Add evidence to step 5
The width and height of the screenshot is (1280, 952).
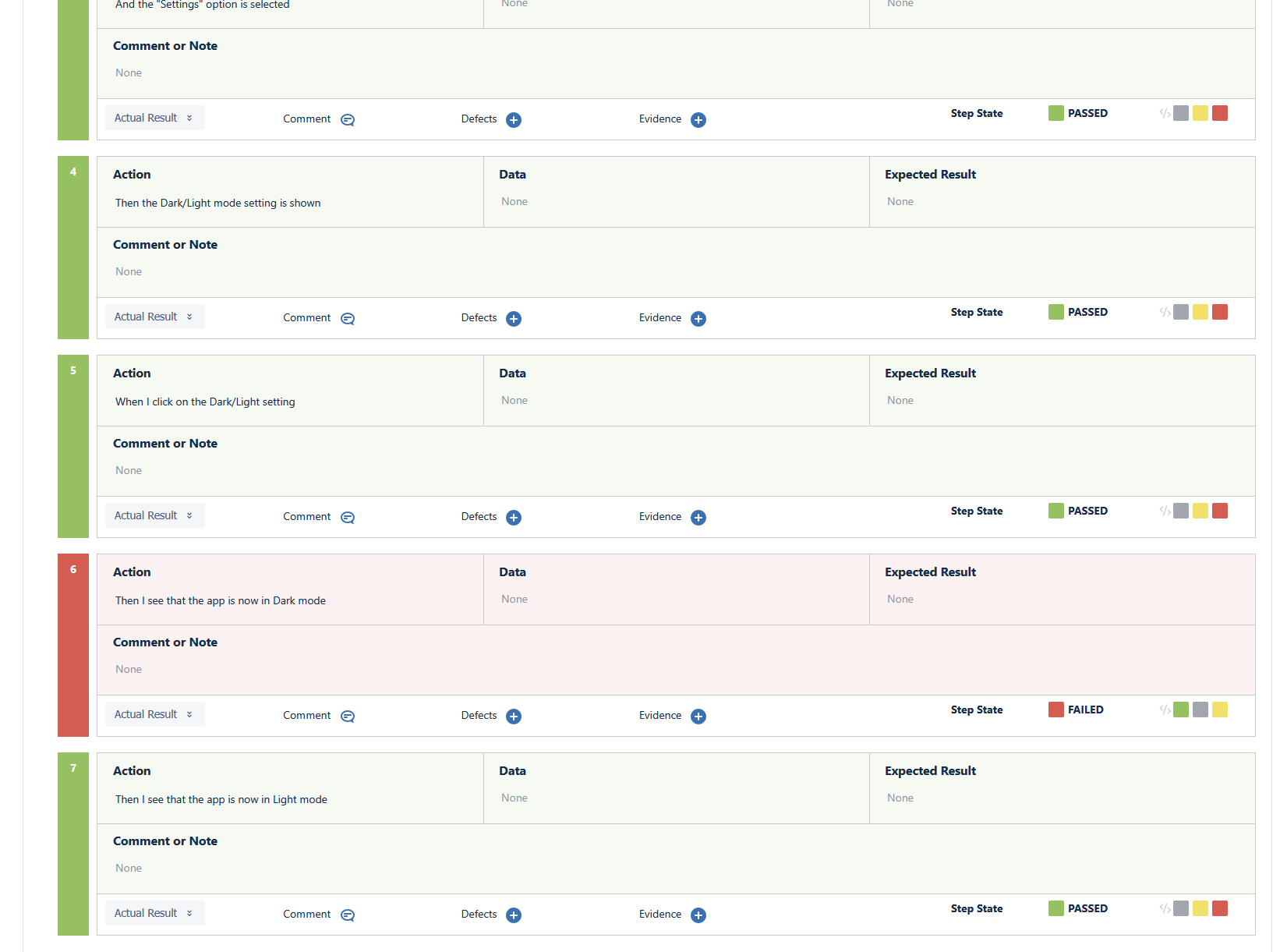click(x=698, y=517)
